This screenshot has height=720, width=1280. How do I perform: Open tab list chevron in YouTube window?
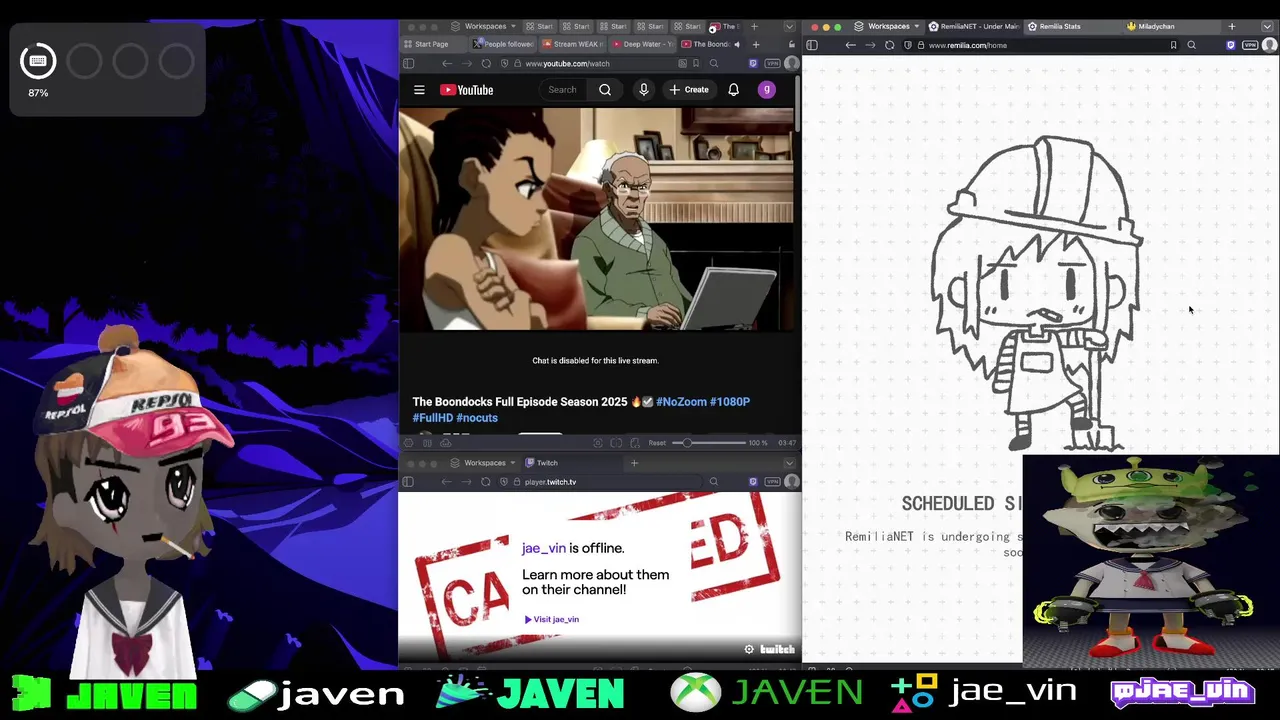click(x=789, y=26)
